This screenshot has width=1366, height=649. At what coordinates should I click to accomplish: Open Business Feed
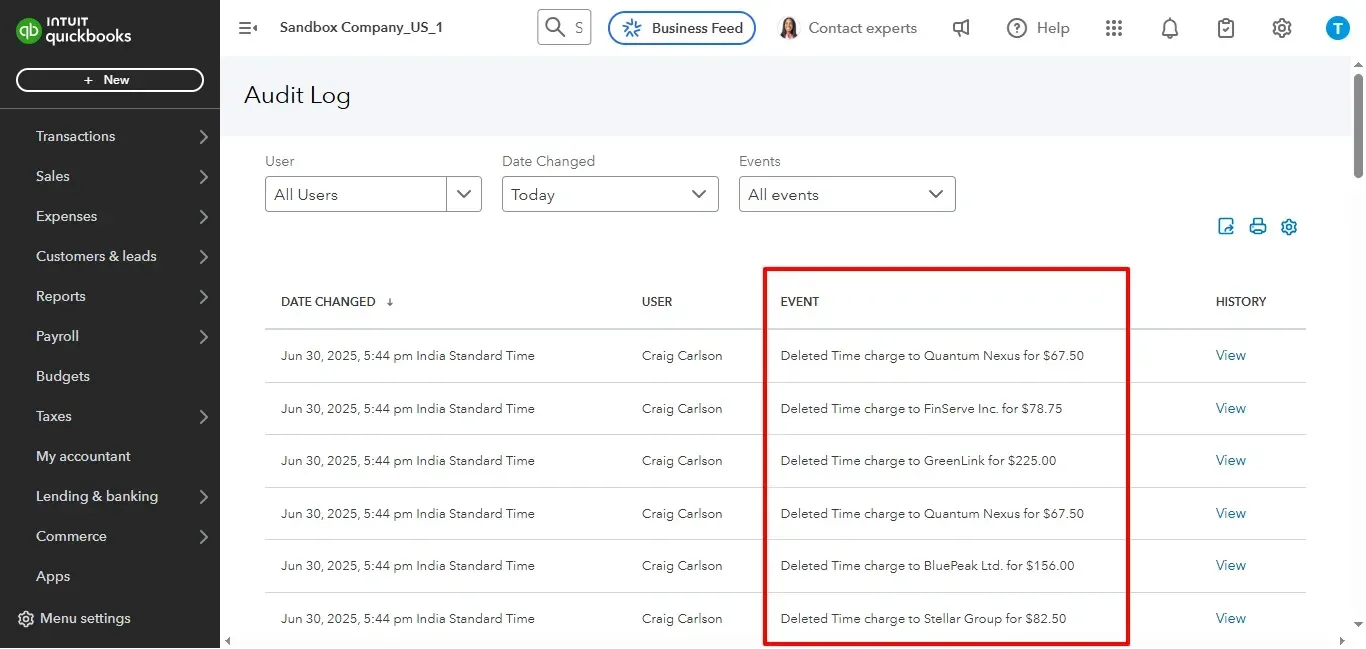point(682,28)
